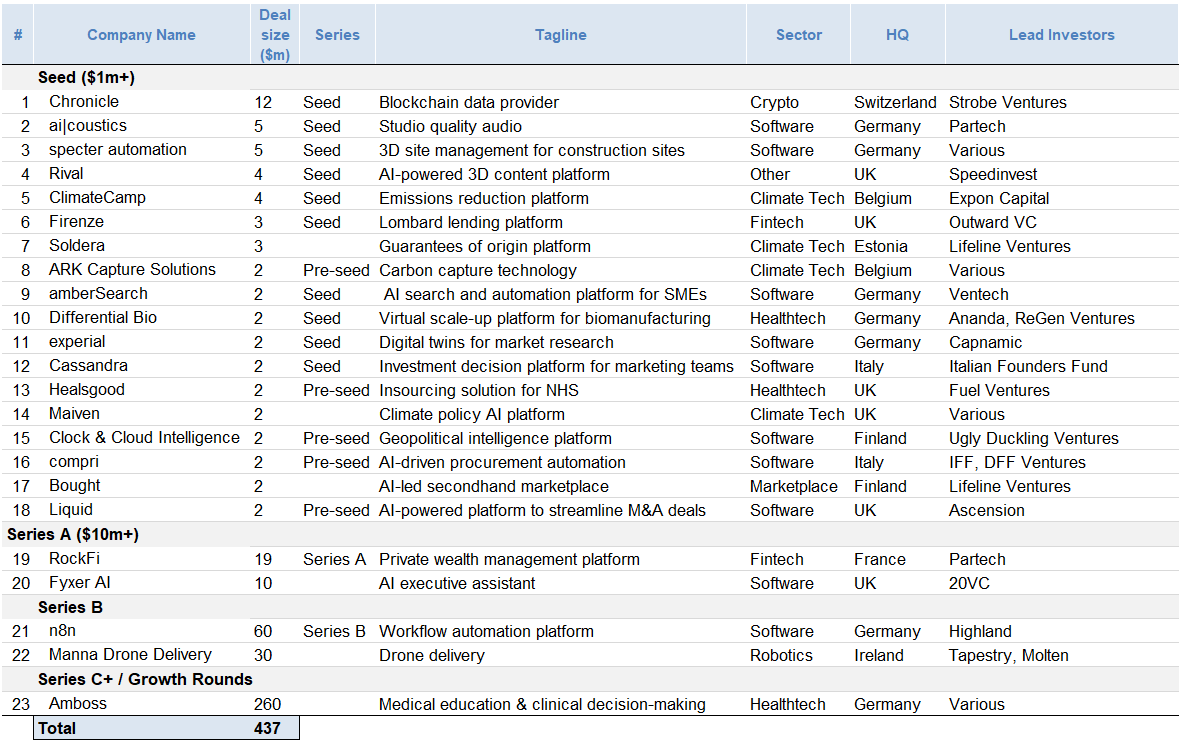Select the ARK Capture Solutions cell
The image size is (1182, 752).
coord(132,270)
